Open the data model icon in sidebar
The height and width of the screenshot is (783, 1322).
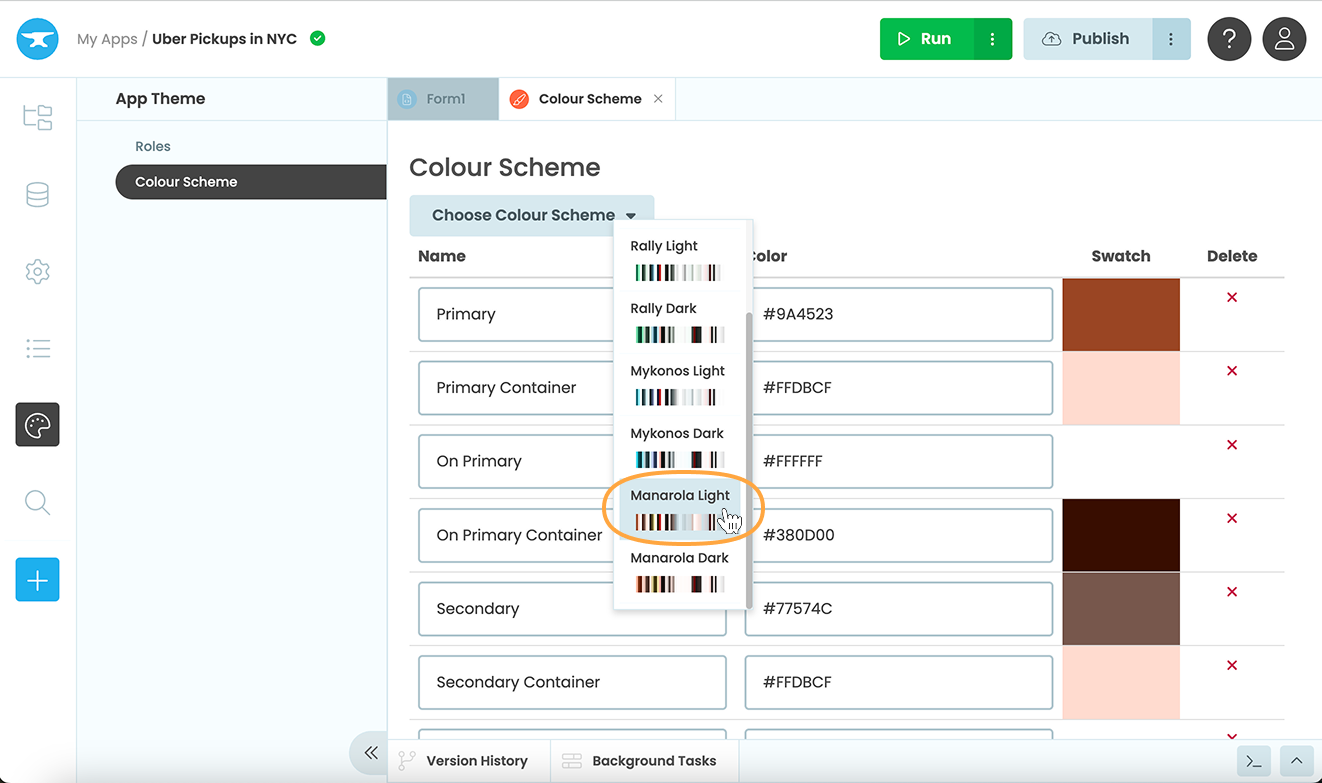click(x=37, y=194)
